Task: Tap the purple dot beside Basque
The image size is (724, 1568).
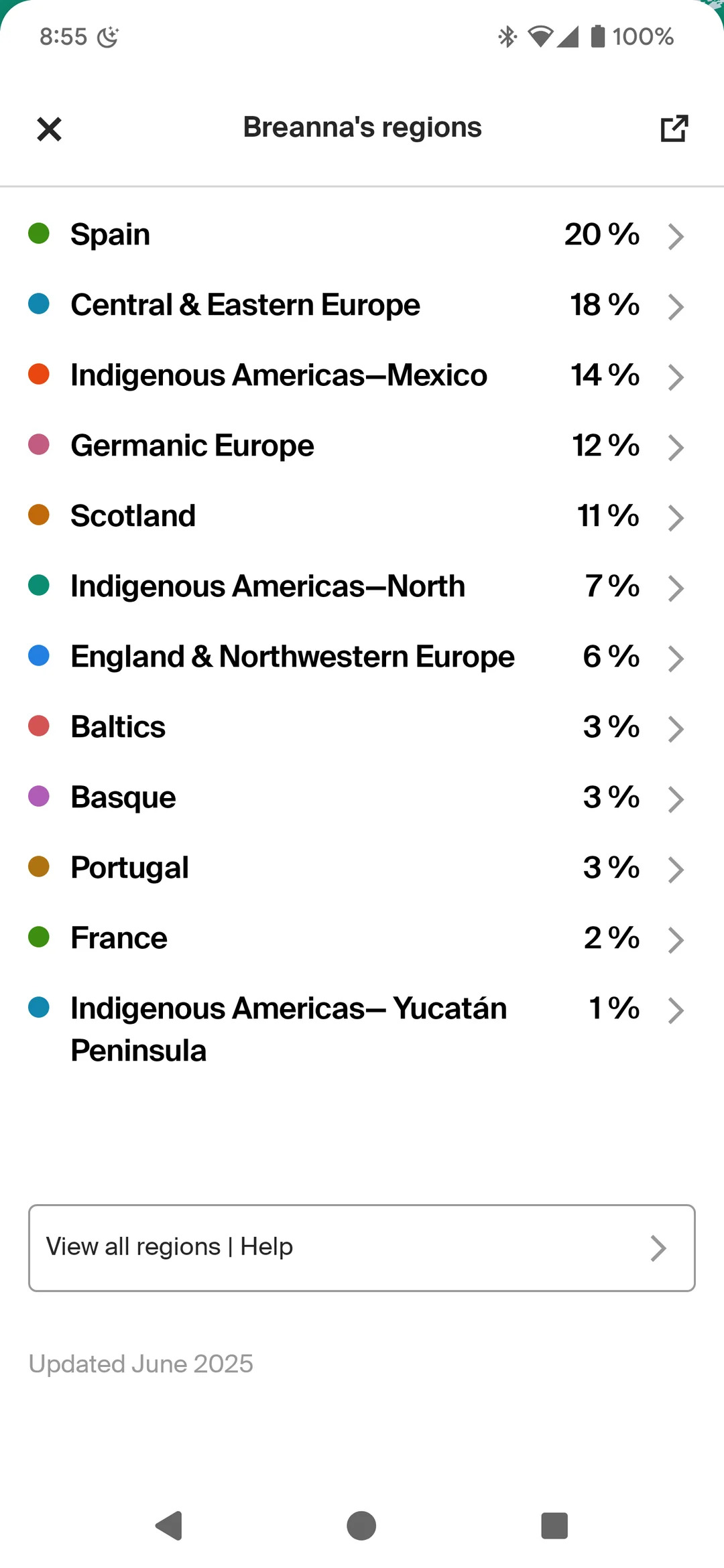Action: tap(39, 796)
